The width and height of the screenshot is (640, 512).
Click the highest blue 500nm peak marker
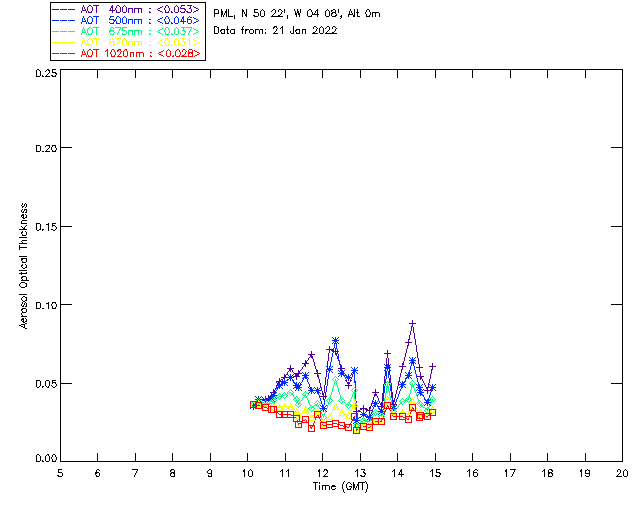[336, 341]
